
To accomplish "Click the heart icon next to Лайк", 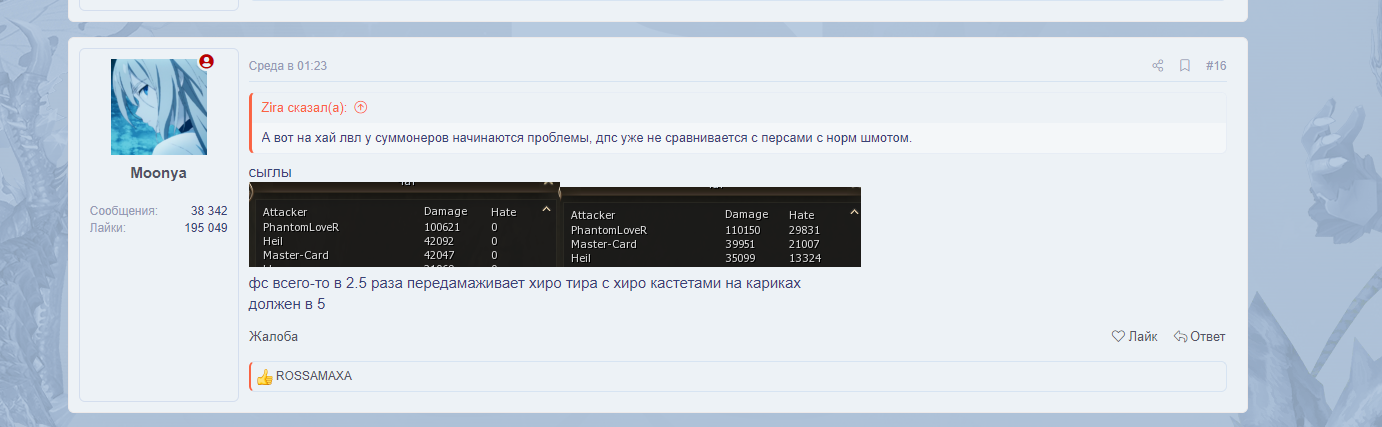I will (1118, 337).
